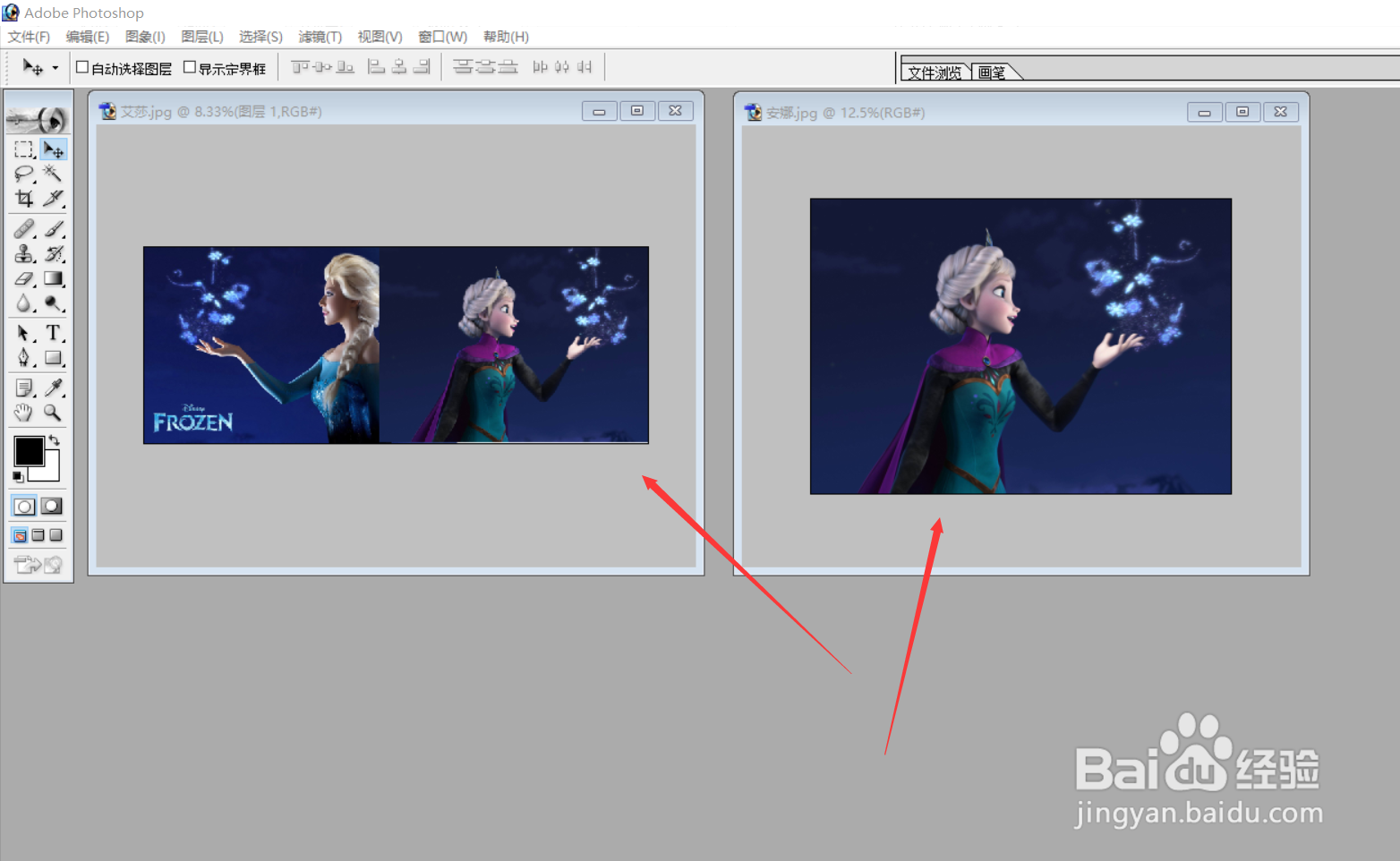Viewport: 1400px width, 861px height.
Task: Select the Pen tool
Action: (24, 358)
